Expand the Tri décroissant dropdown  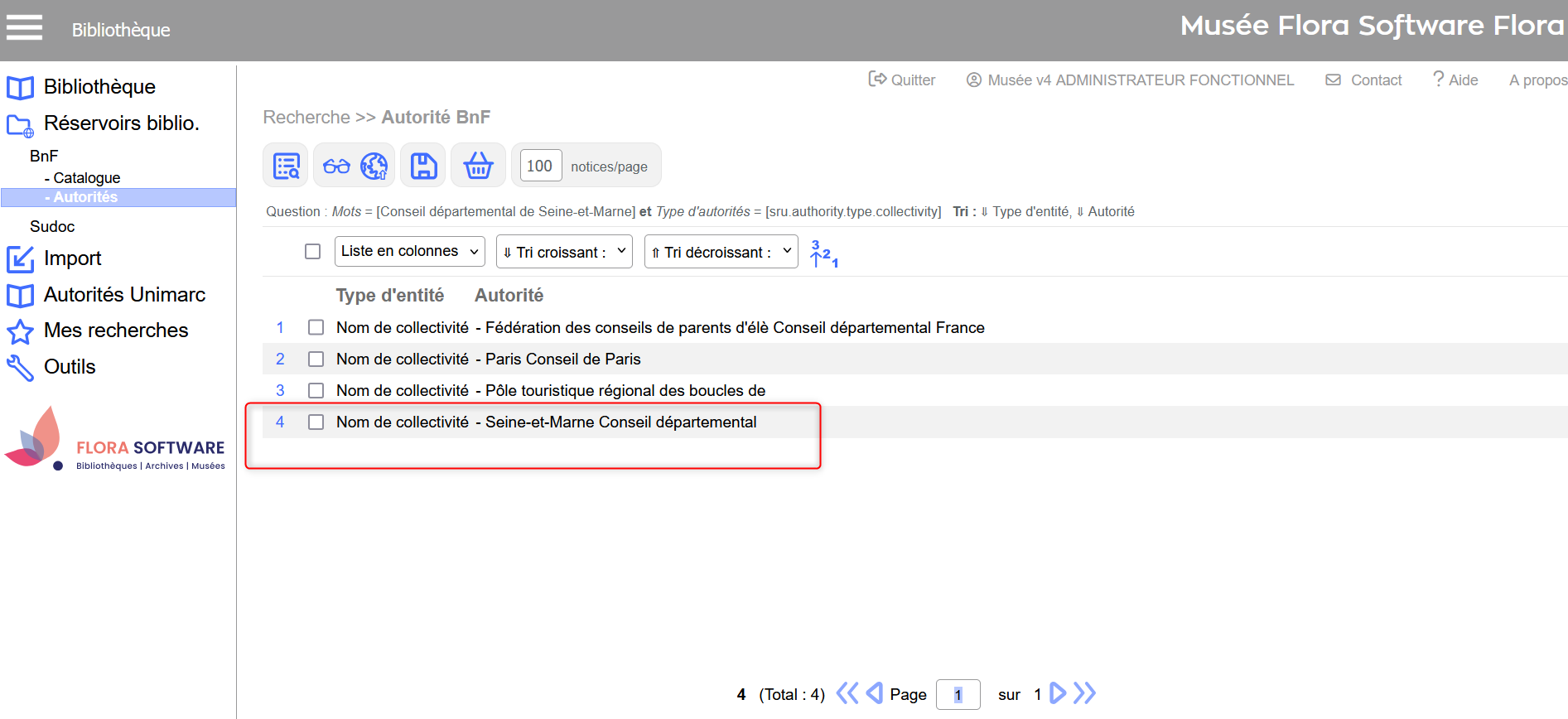[x=721, y=252]
